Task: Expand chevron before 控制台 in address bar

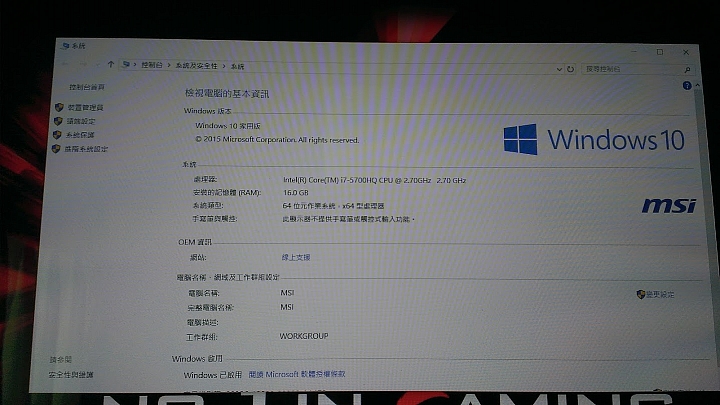Action: pyautogui.click(x=135, y=65)
